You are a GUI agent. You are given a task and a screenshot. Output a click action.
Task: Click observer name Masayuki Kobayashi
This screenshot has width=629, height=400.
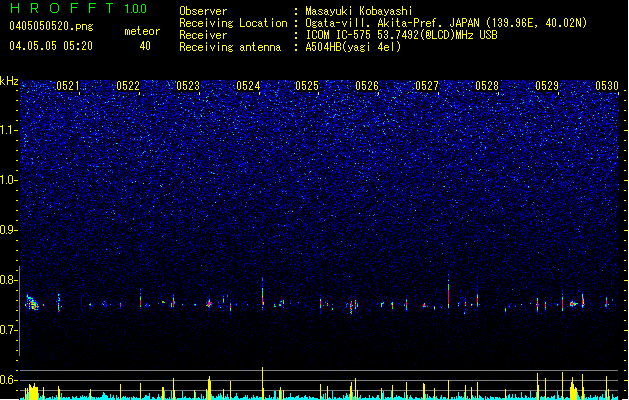pyautogui.click(x=359, y=11)
